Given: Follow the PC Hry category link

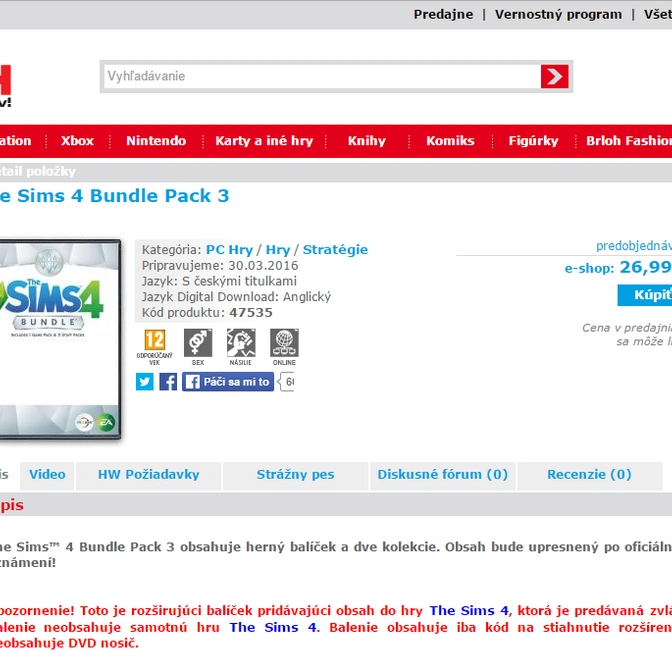Looking at the screenshot, I should [229, 250].
